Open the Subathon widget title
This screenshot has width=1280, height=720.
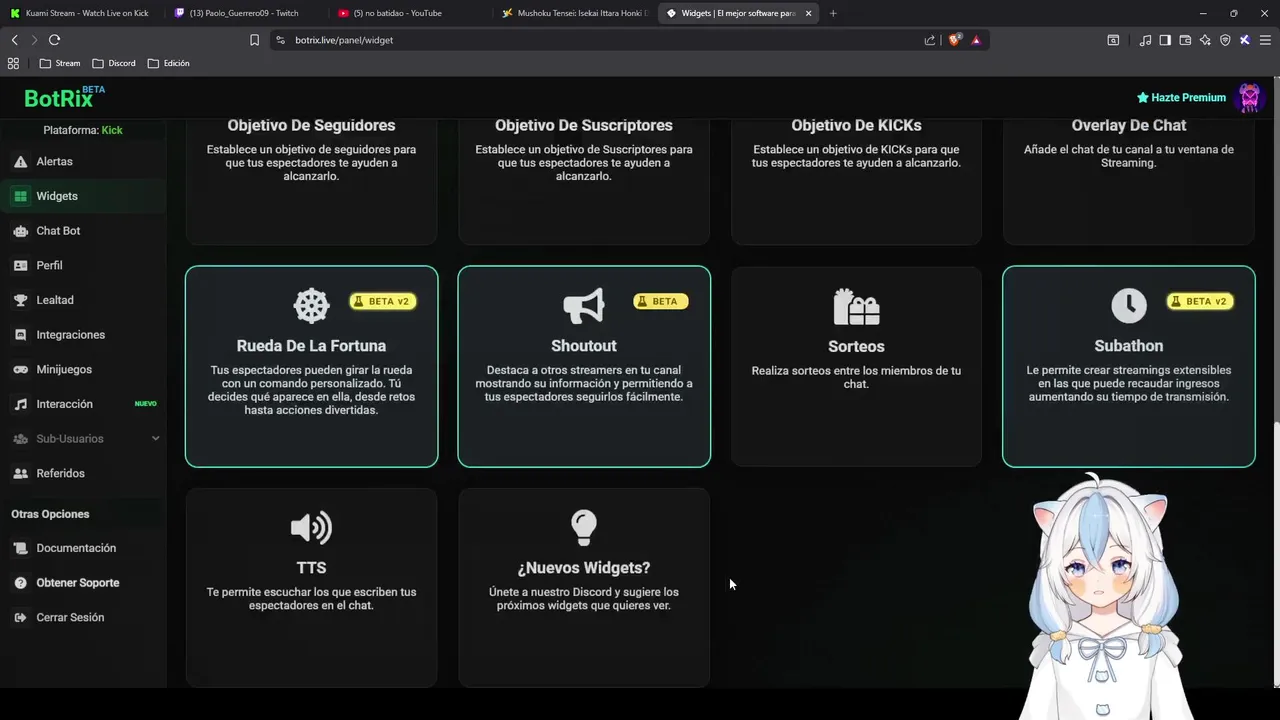click(1129, 346)
